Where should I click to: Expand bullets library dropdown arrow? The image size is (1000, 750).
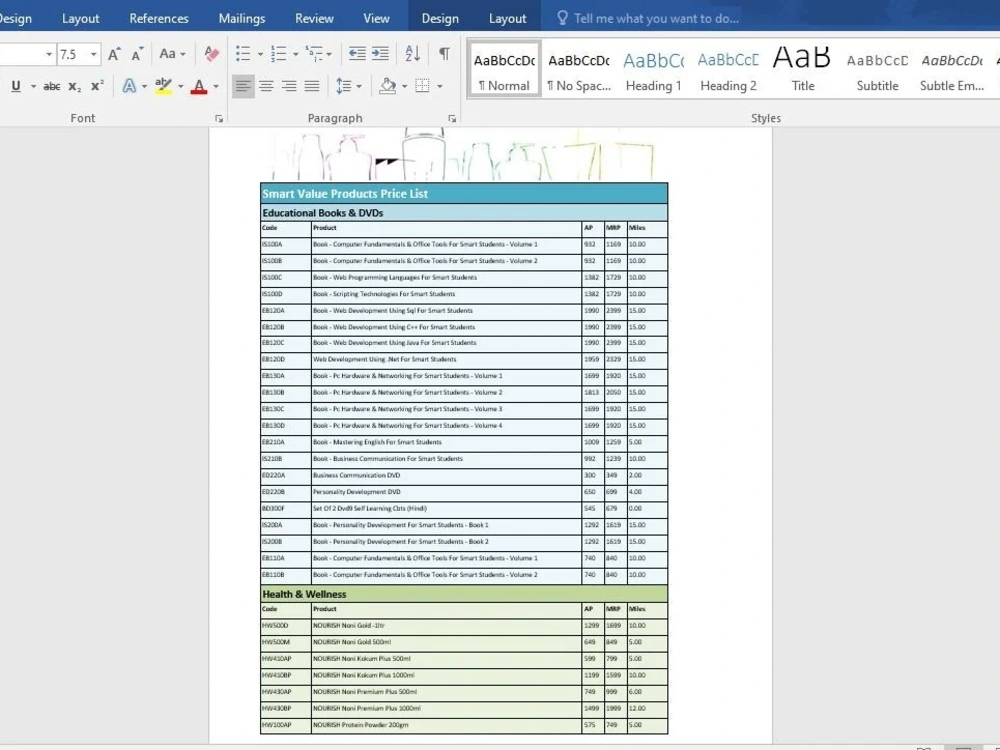pos(260,54)
